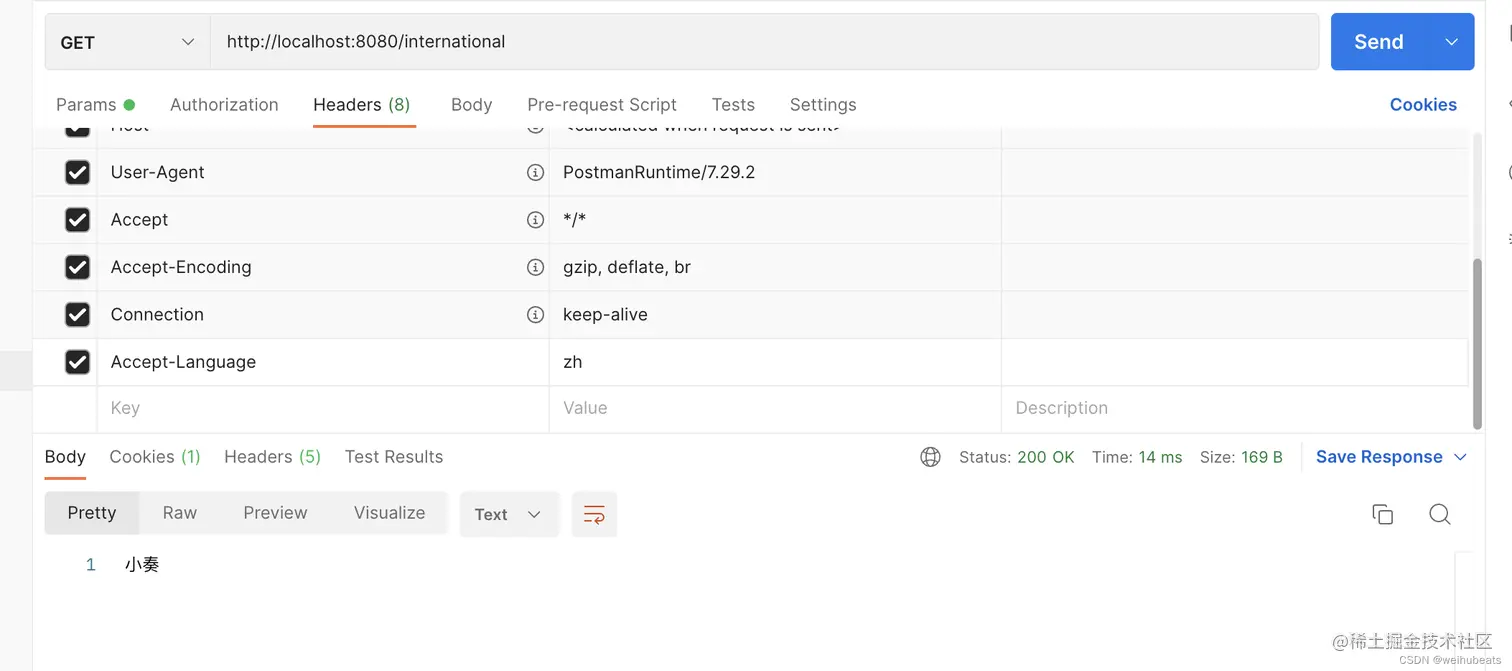Open the GET method dropdown
Screen dimensions: 1512x671
127,42
